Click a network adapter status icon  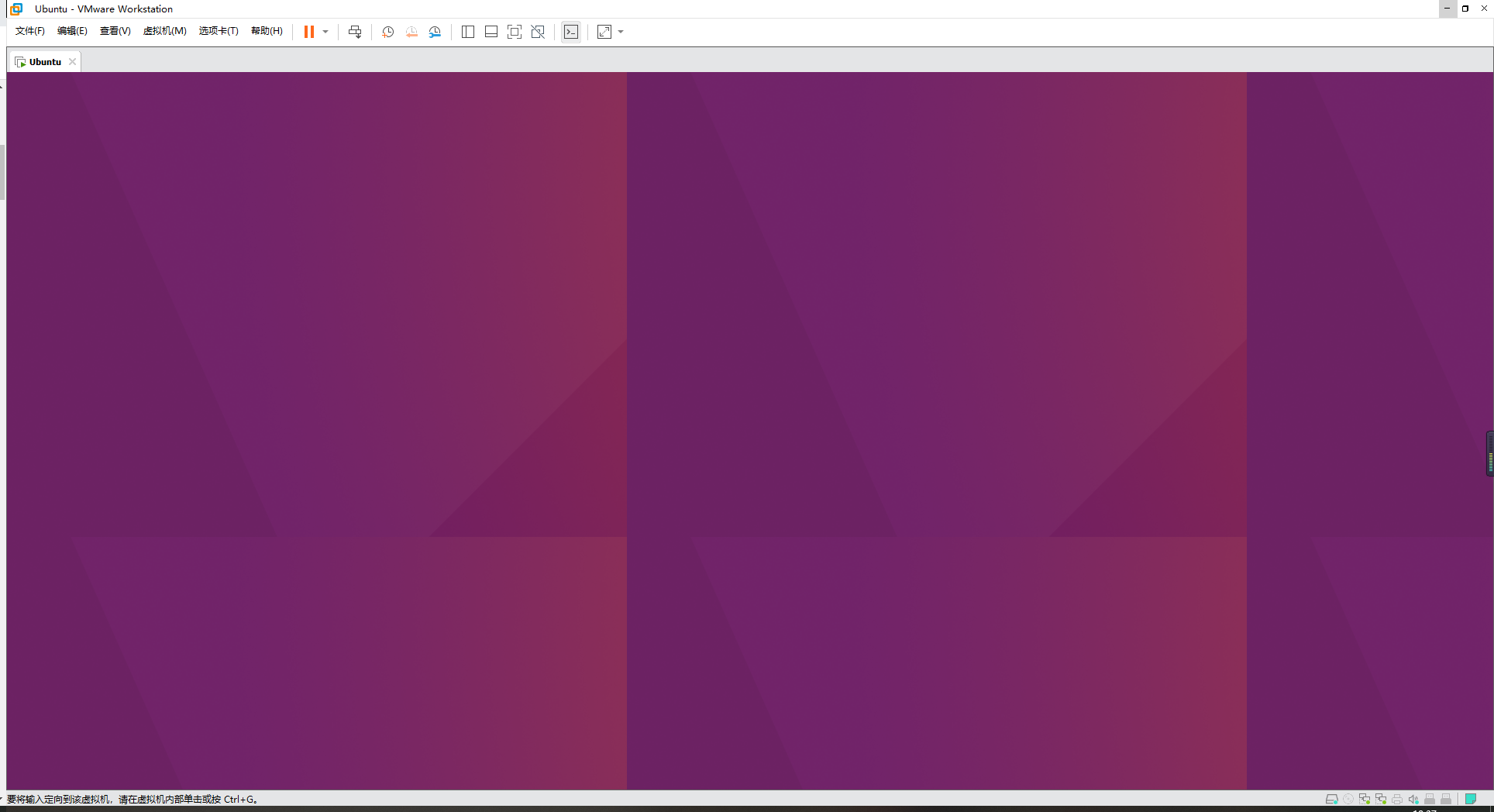(1365, 799)
